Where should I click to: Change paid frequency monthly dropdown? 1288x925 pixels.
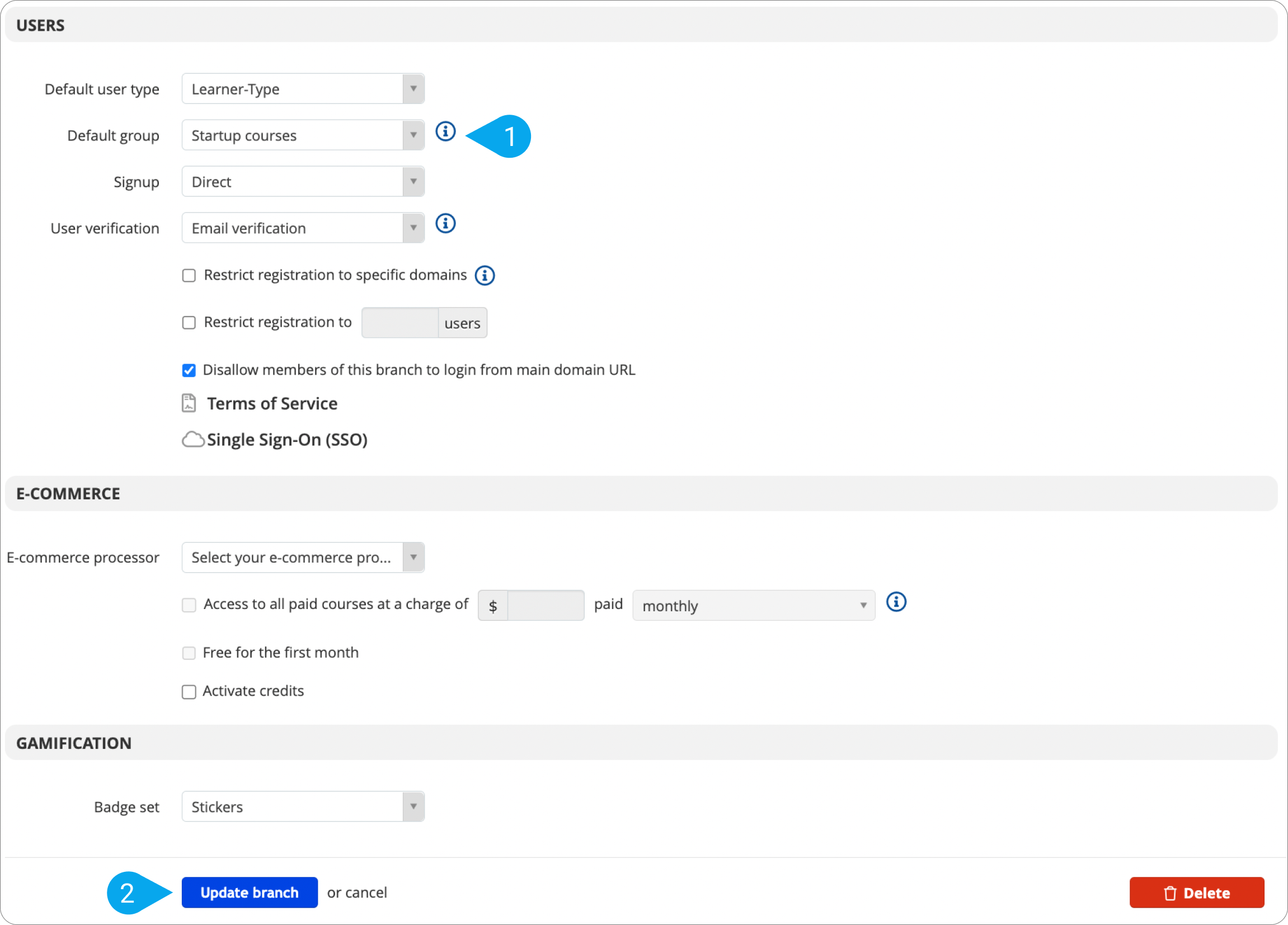(x=754, y=606)
